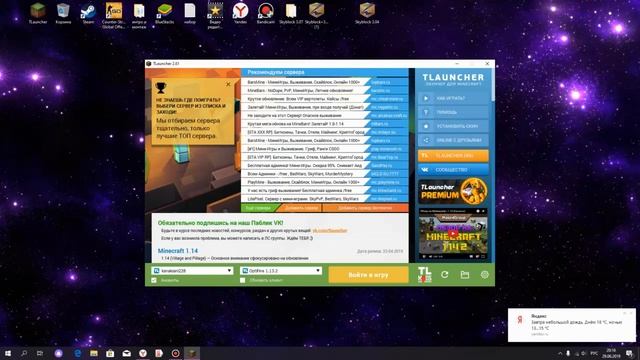Open the TLauncher settings gear icon
Screen dimensions: 640x360
[x=484, y=275]
